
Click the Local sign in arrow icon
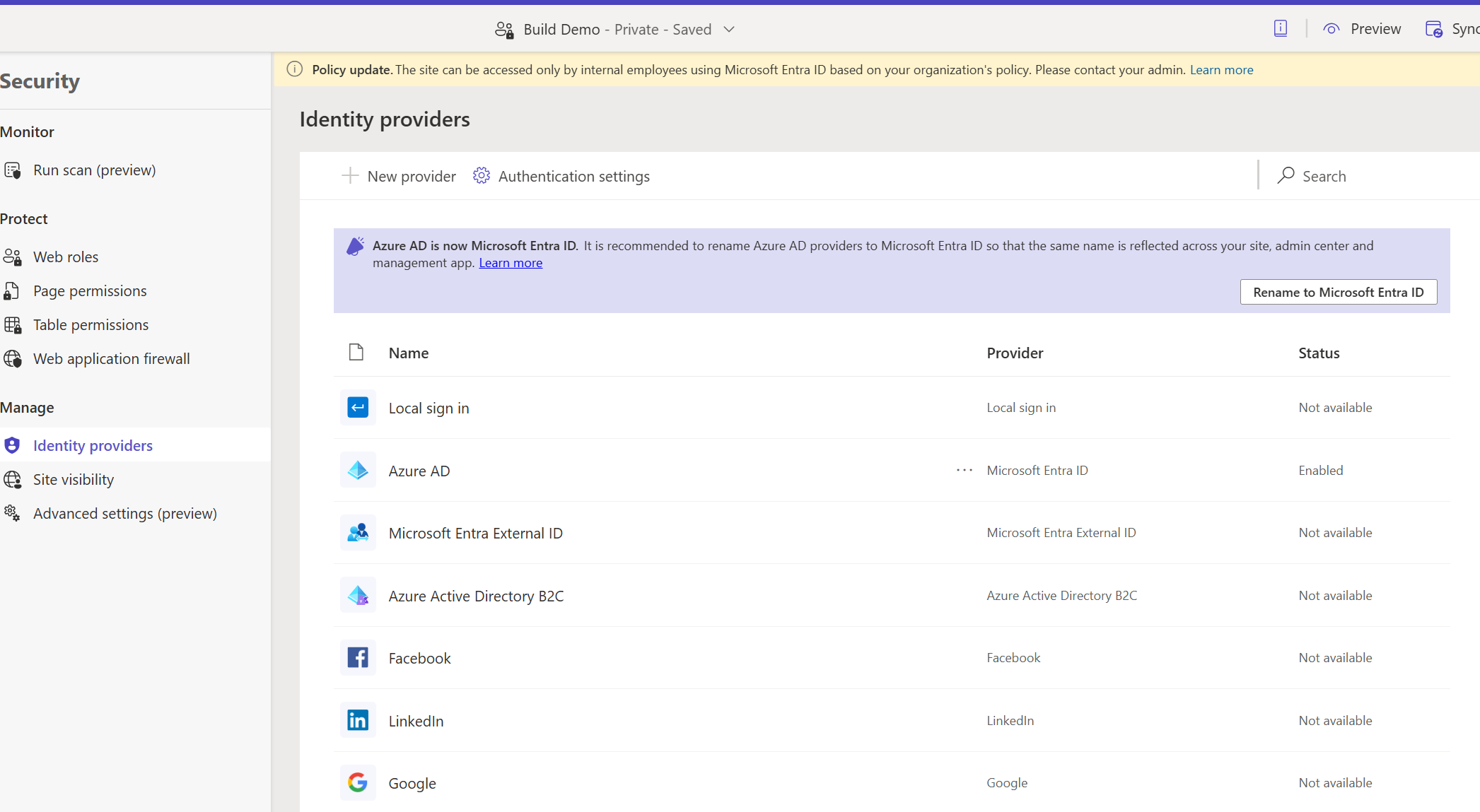pyautogui.click(x=358, y=408)
